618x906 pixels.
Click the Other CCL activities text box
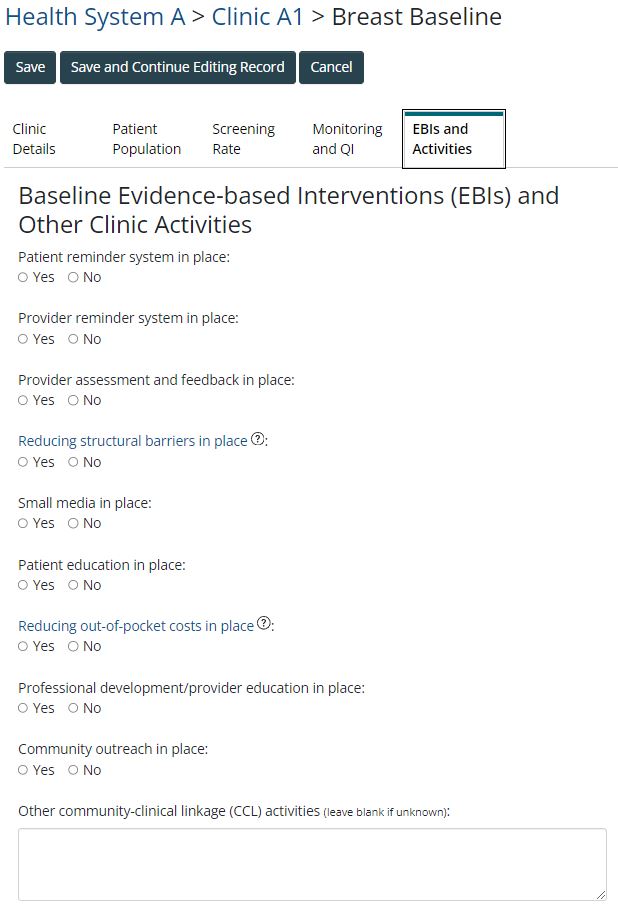(x=312, y=864)
